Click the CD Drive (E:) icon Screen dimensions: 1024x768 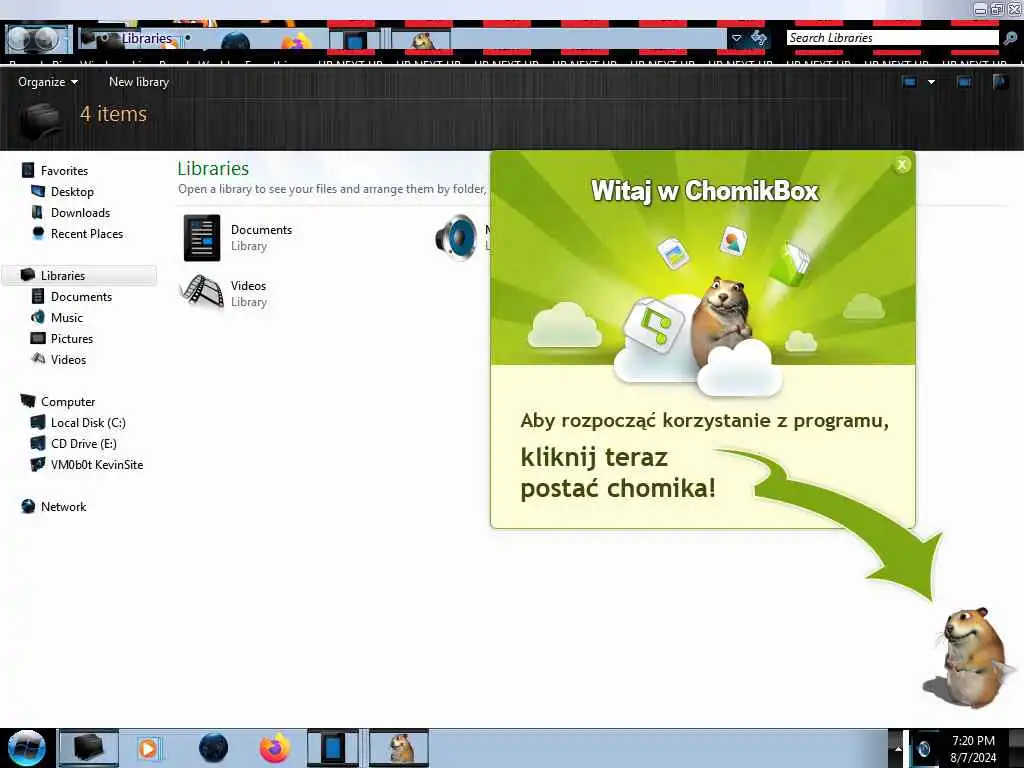coord(39,443)
